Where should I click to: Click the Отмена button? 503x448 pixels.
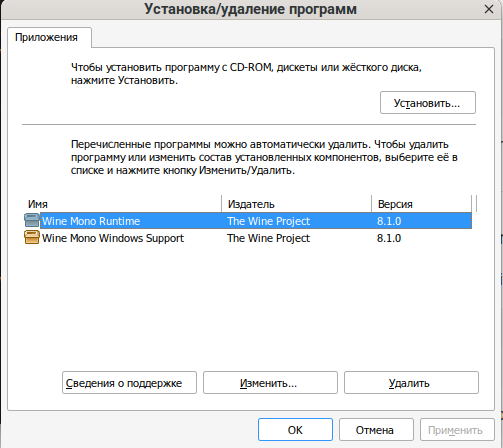coord(376,430)
